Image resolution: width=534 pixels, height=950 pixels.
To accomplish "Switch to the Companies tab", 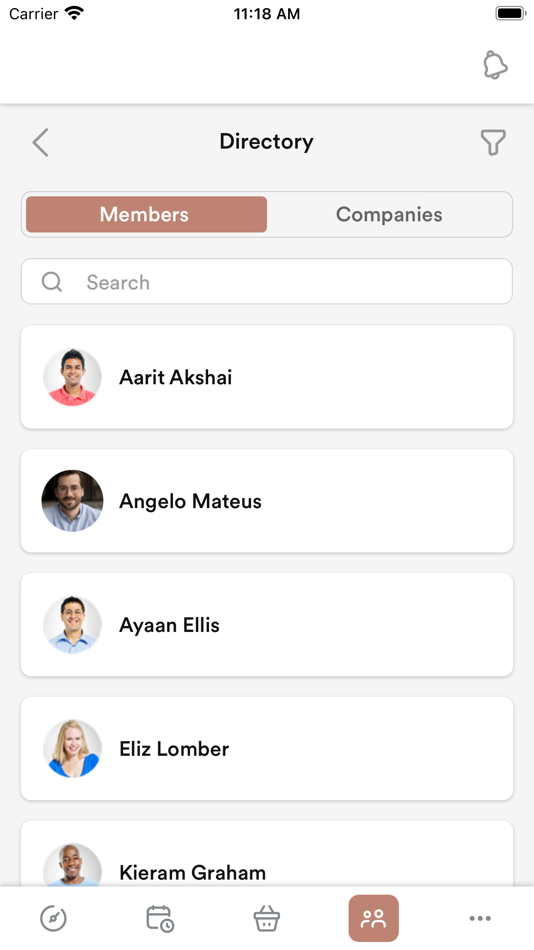I will point(389,214).
